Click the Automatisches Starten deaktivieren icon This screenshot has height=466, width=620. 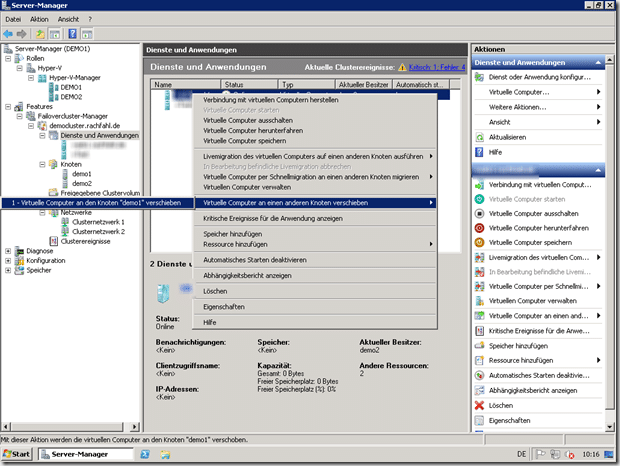coord(479,375)
